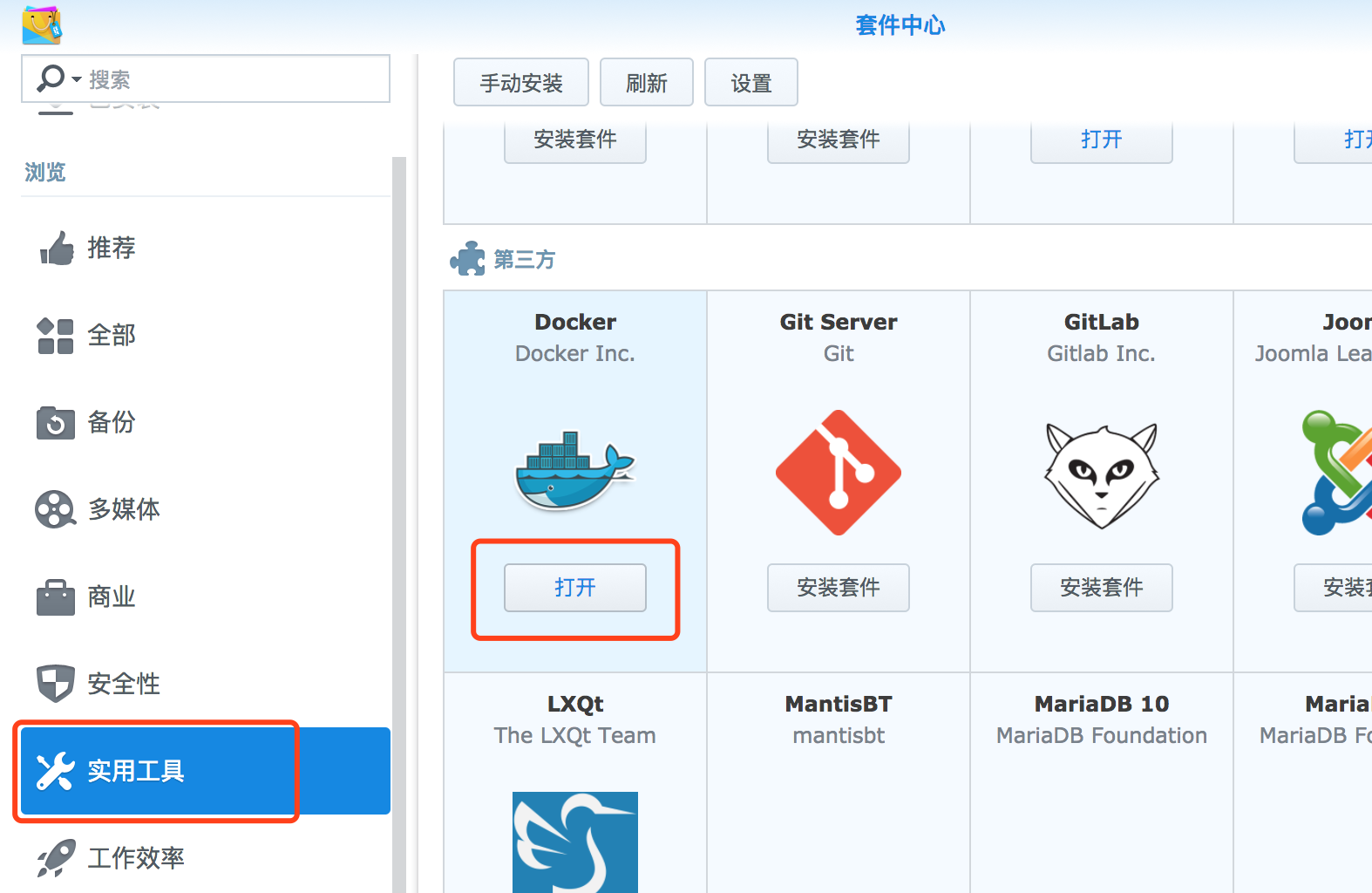1372x893 pixels.
Task: Install GitLab with 安装套件
Action: tap(1102, 588)
